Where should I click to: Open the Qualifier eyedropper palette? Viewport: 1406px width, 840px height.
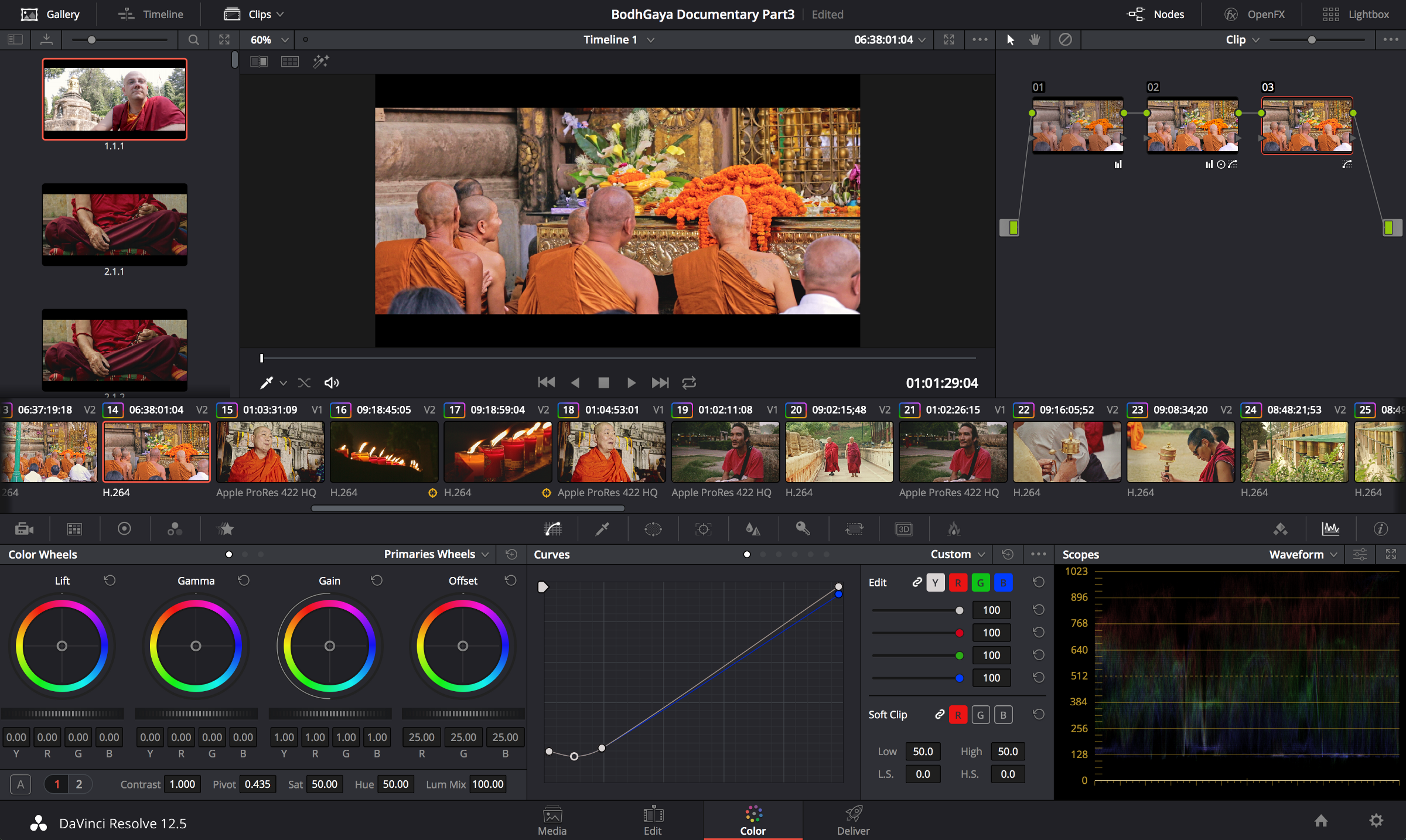[602, 529]
